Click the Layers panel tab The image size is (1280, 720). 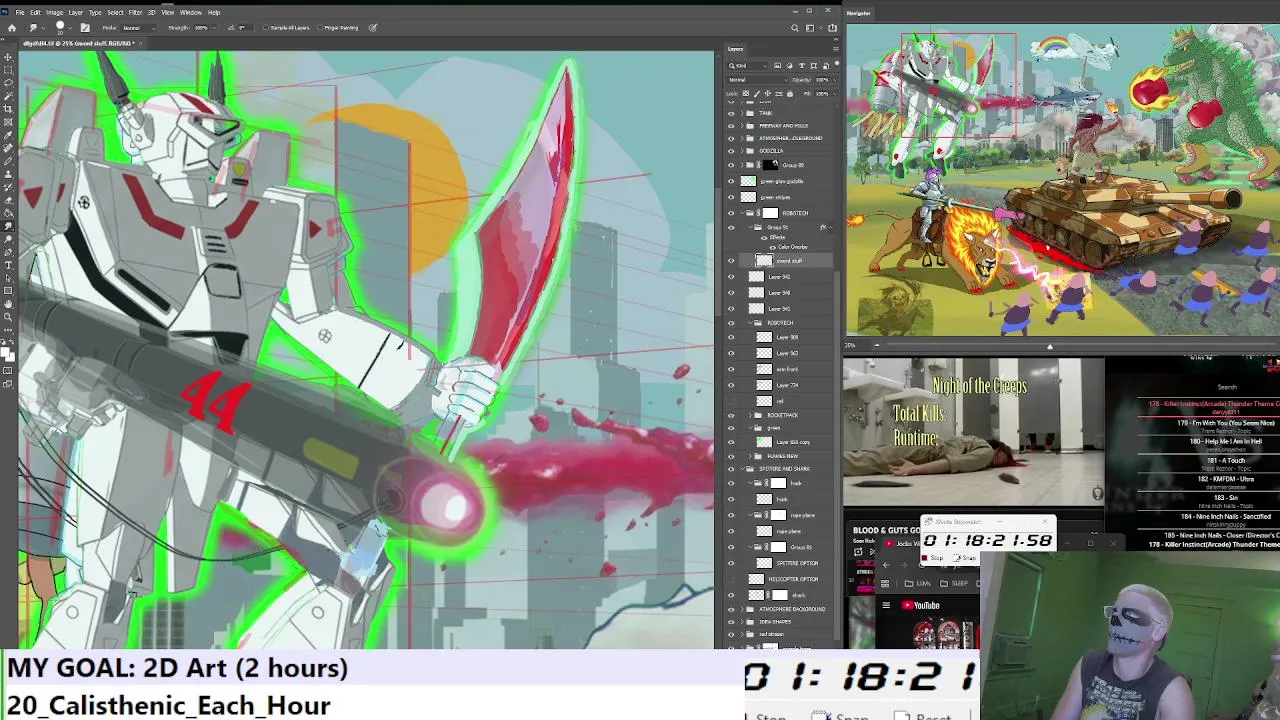click(x=735, y=49)
